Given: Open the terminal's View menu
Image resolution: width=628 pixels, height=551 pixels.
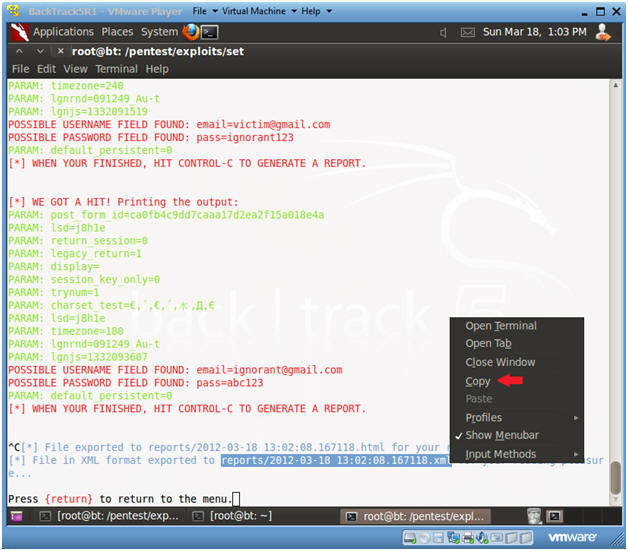Looking at the screenshot, I should pyautogui.click(x=75, y=69).
